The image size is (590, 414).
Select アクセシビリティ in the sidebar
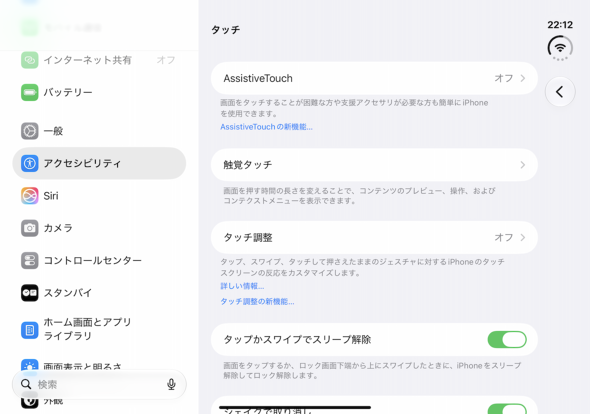[x=99, y=163]
